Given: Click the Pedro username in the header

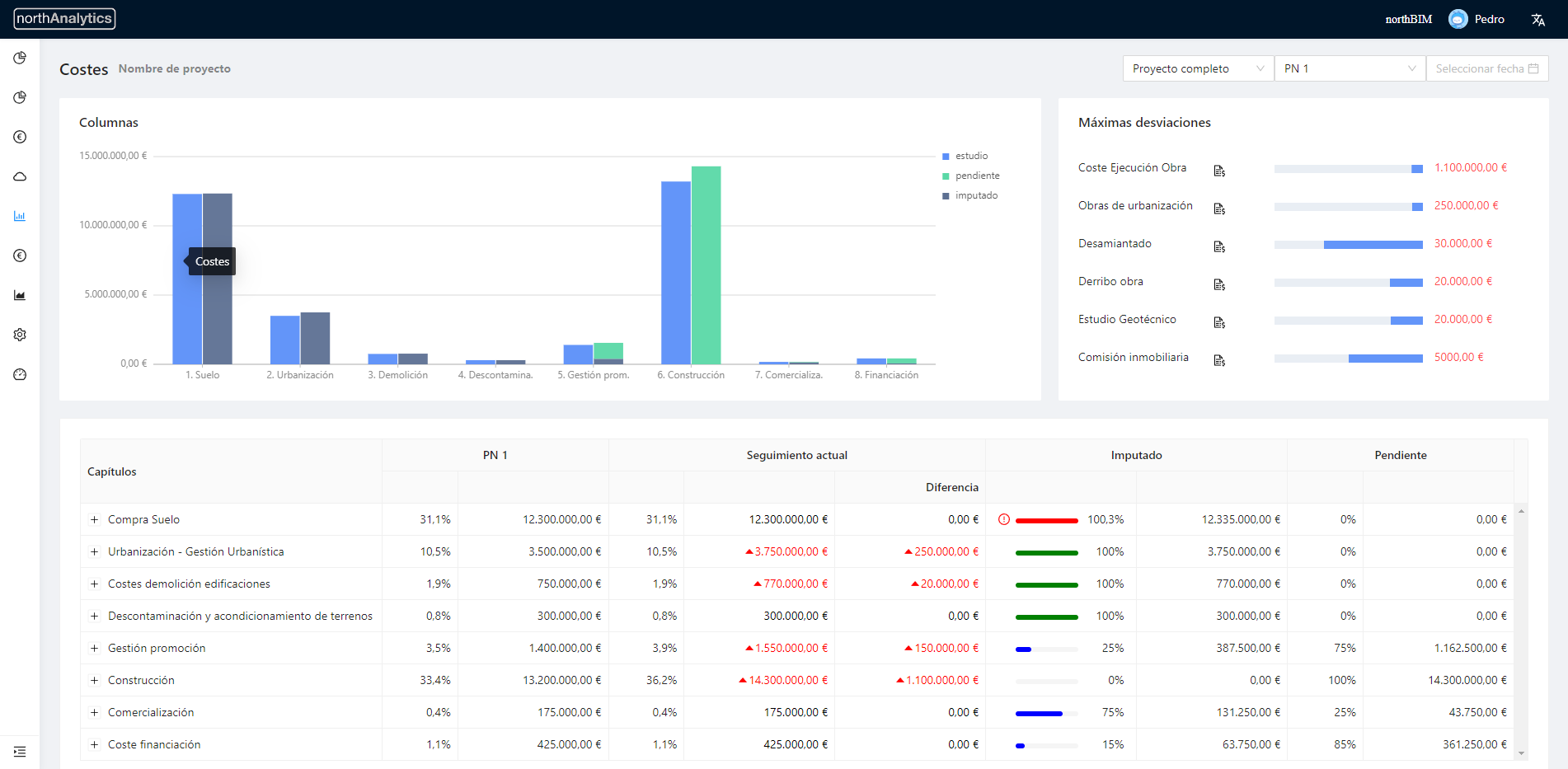Looking at the screenshot, I should pos(1489,19).
